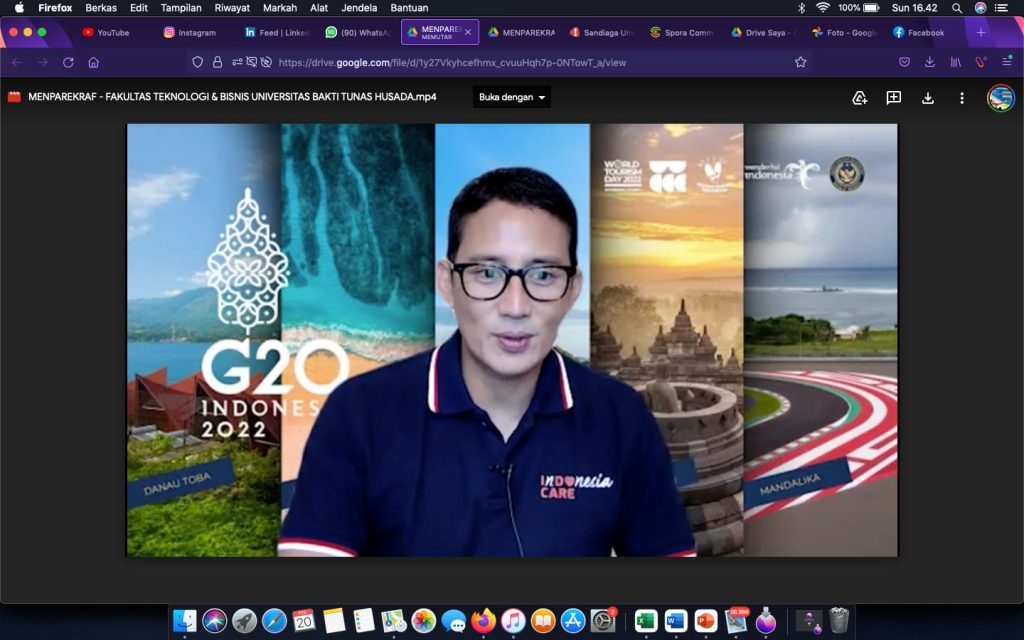This screenshot has width=1024, height=640.
Task: Open the Google account avatar
Action: point(1000,98)
